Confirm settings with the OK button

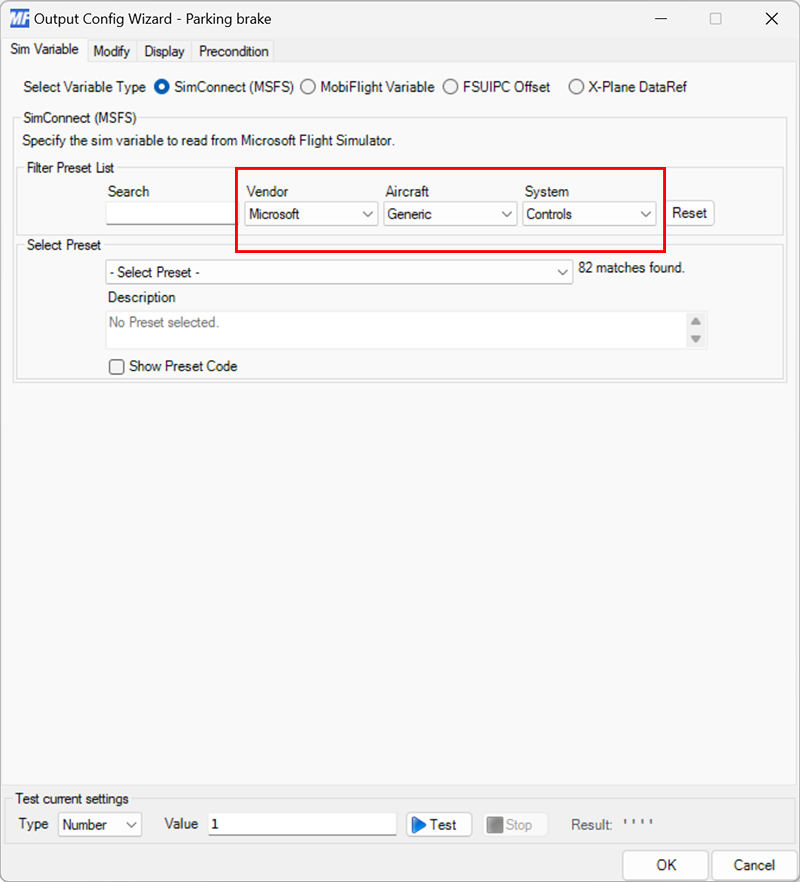665,864
